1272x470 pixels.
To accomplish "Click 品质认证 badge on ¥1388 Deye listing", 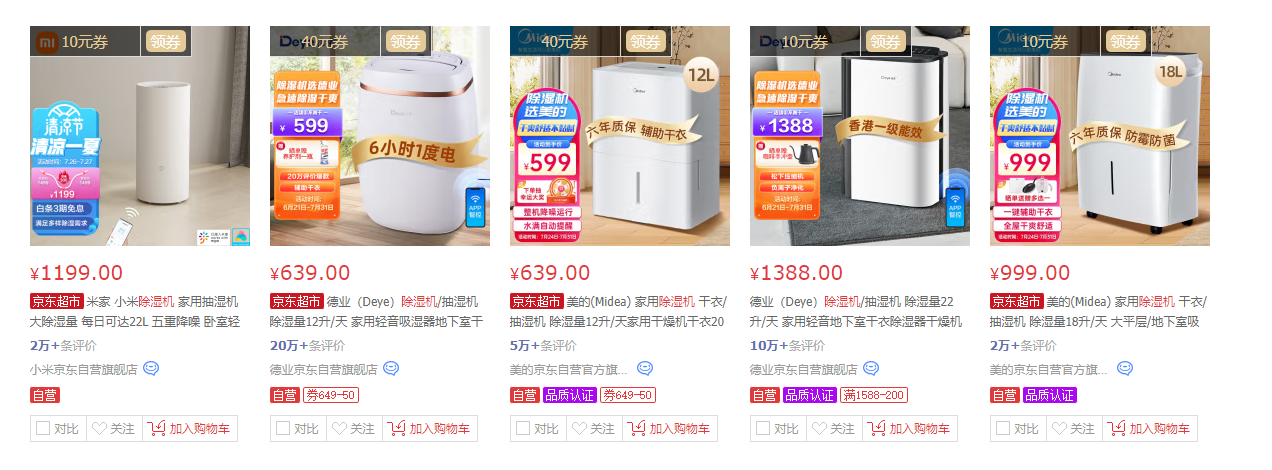I will point(809,395).
